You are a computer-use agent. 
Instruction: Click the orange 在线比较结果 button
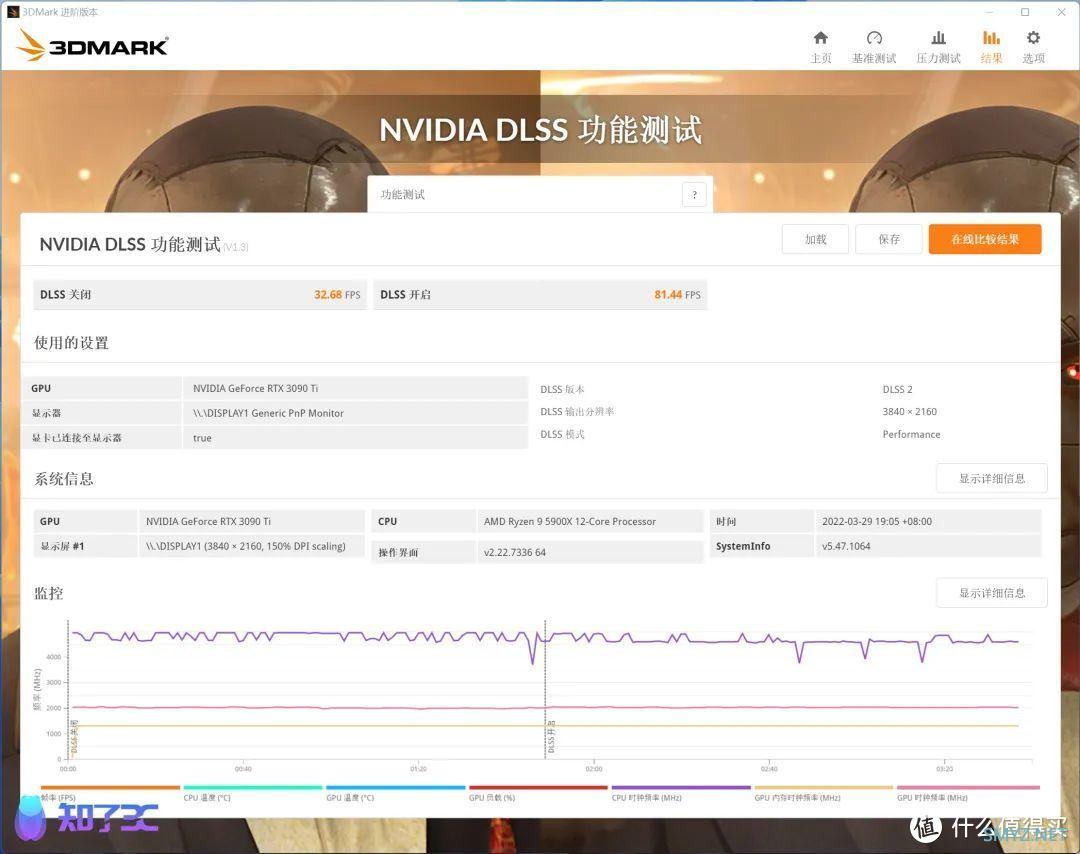(x=985, y=239)
